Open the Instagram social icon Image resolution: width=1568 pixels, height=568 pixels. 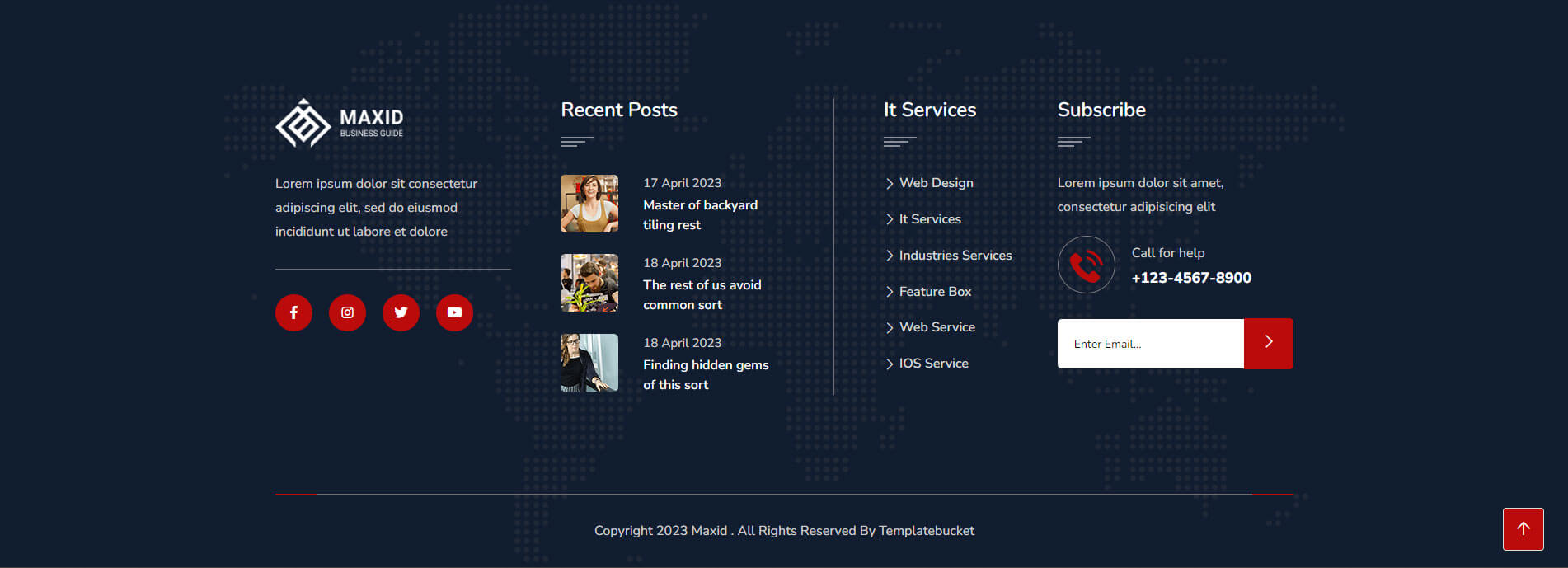pos(347,312)
